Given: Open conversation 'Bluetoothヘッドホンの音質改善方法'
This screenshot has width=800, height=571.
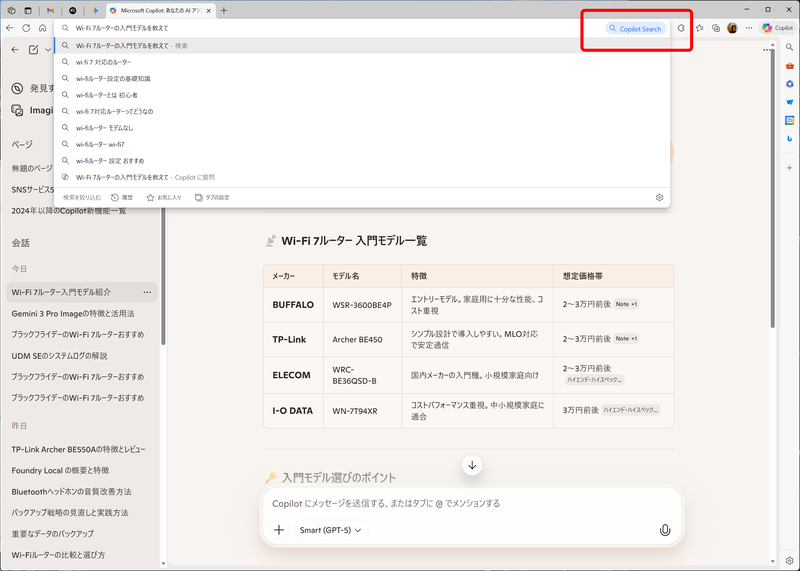Looking at the screenshot, I should (71, 492).
